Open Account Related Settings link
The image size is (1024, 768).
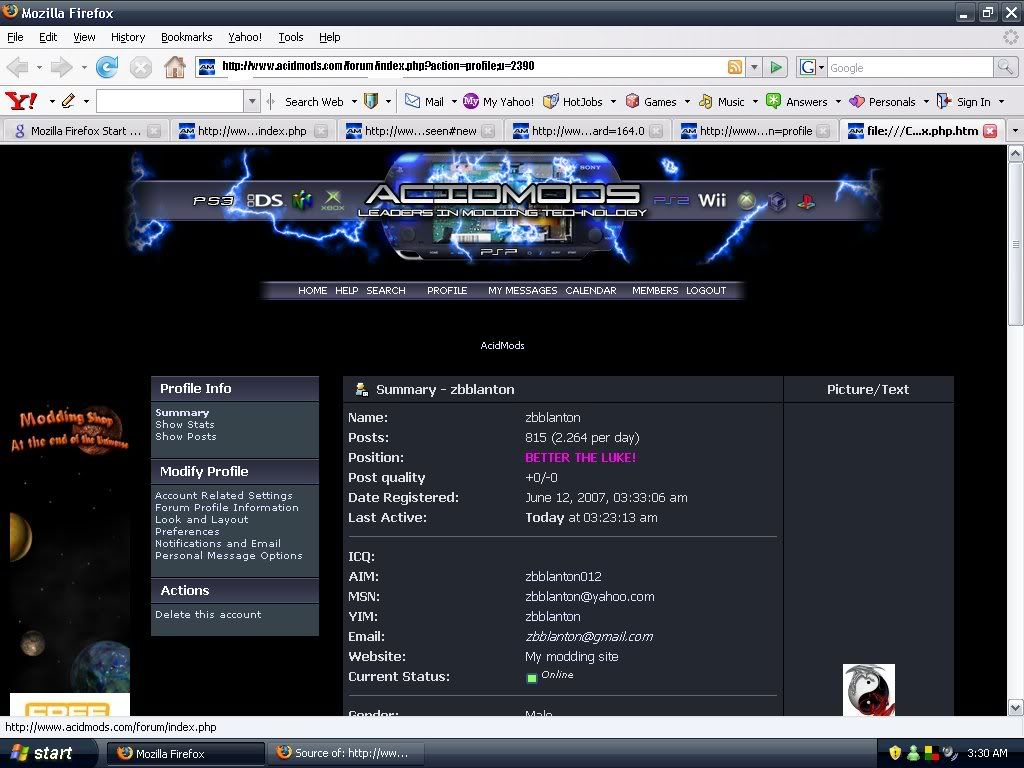[224, 496]
